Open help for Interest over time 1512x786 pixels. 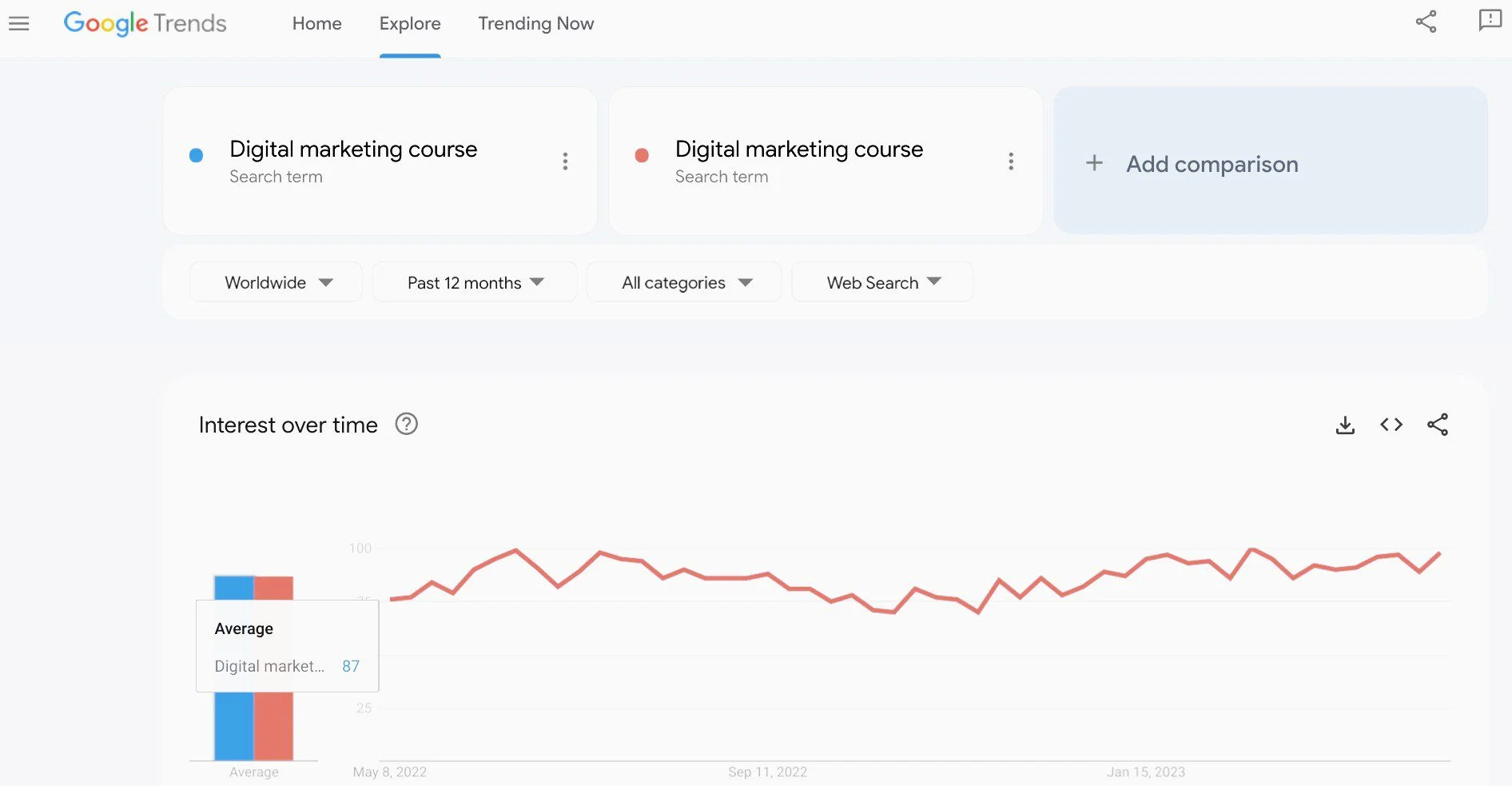[407, 424]
